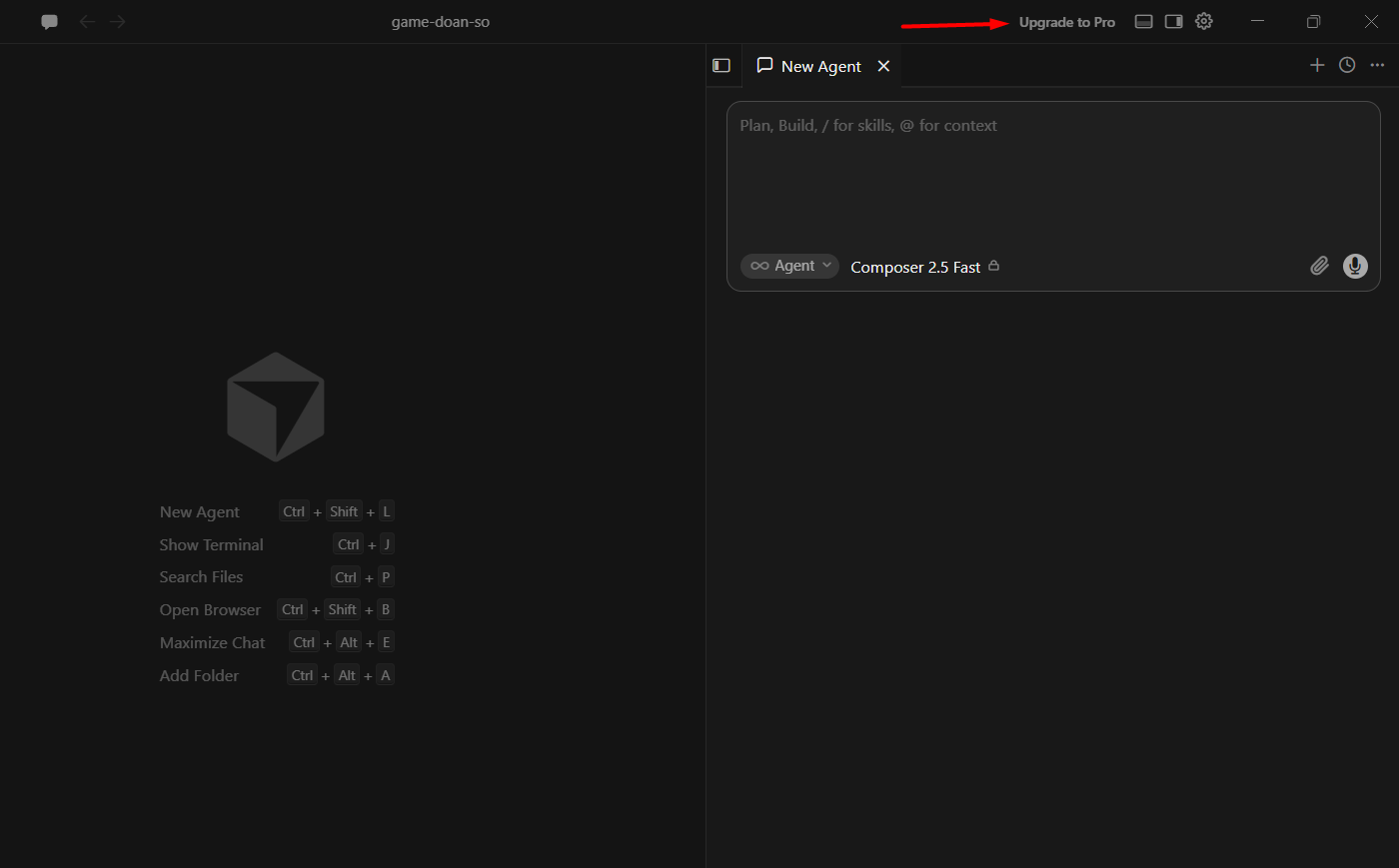Screen dimensions: 1399x868
Task: Click the New Agent shortcut entry
Action: coord(276,511)
